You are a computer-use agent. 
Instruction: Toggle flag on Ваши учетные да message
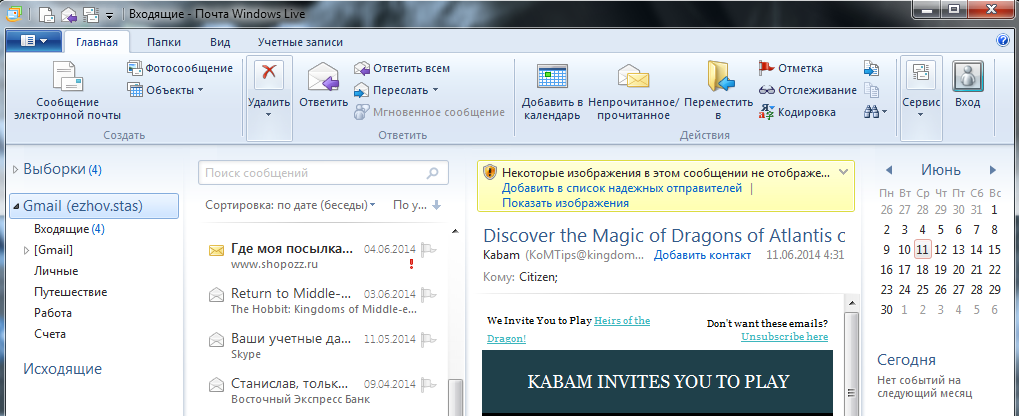[x=428, y=339]
